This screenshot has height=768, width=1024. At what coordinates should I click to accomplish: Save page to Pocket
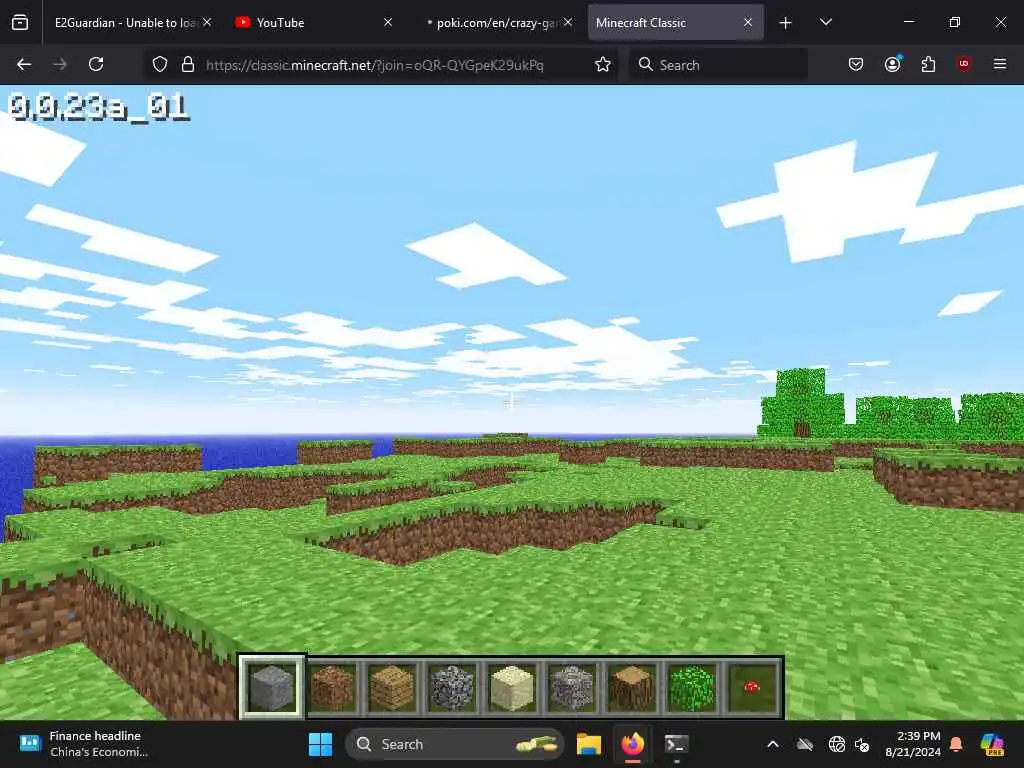coord(856,64)
